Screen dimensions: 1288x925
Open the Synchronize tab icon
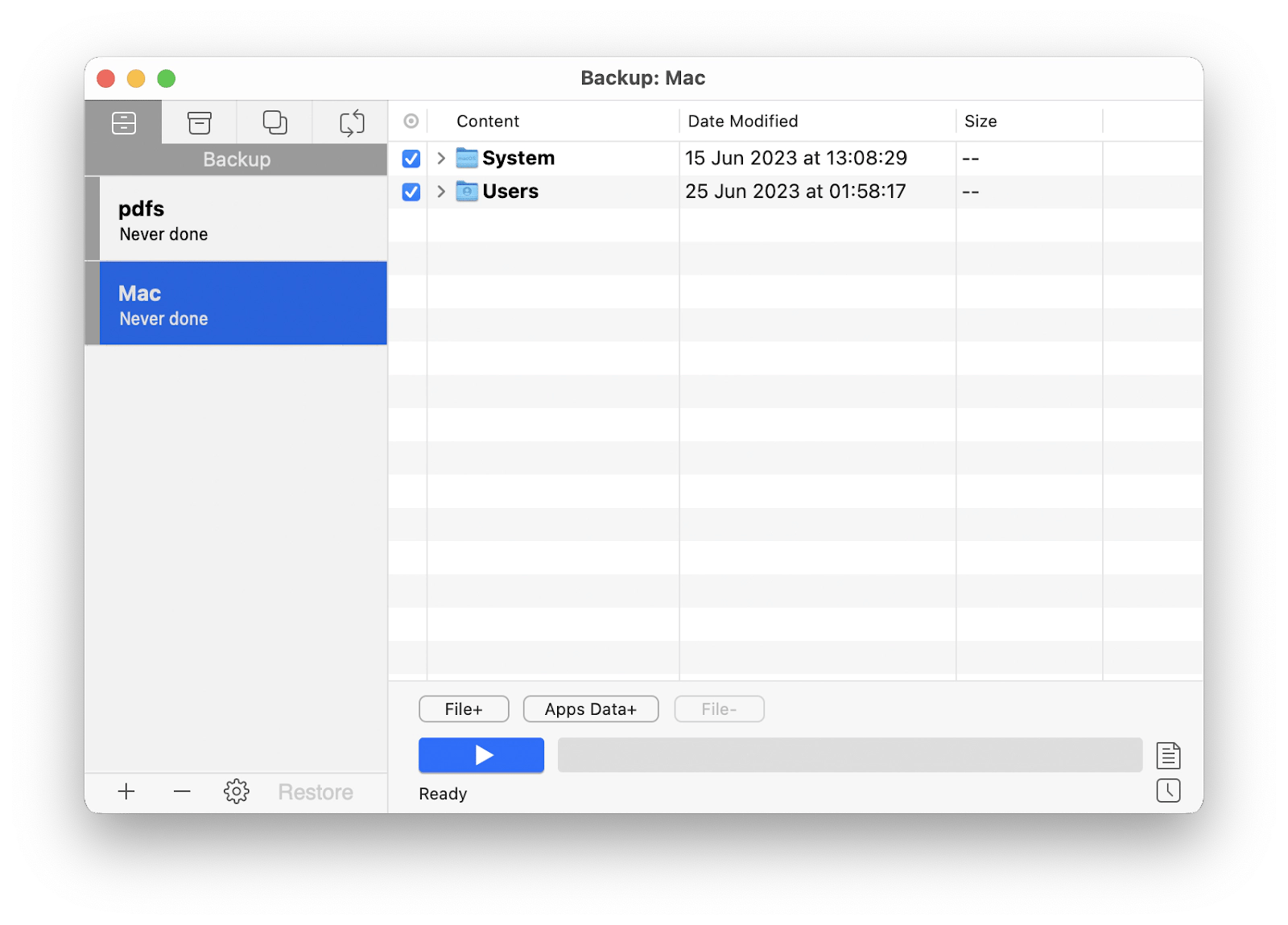[351, 122]
